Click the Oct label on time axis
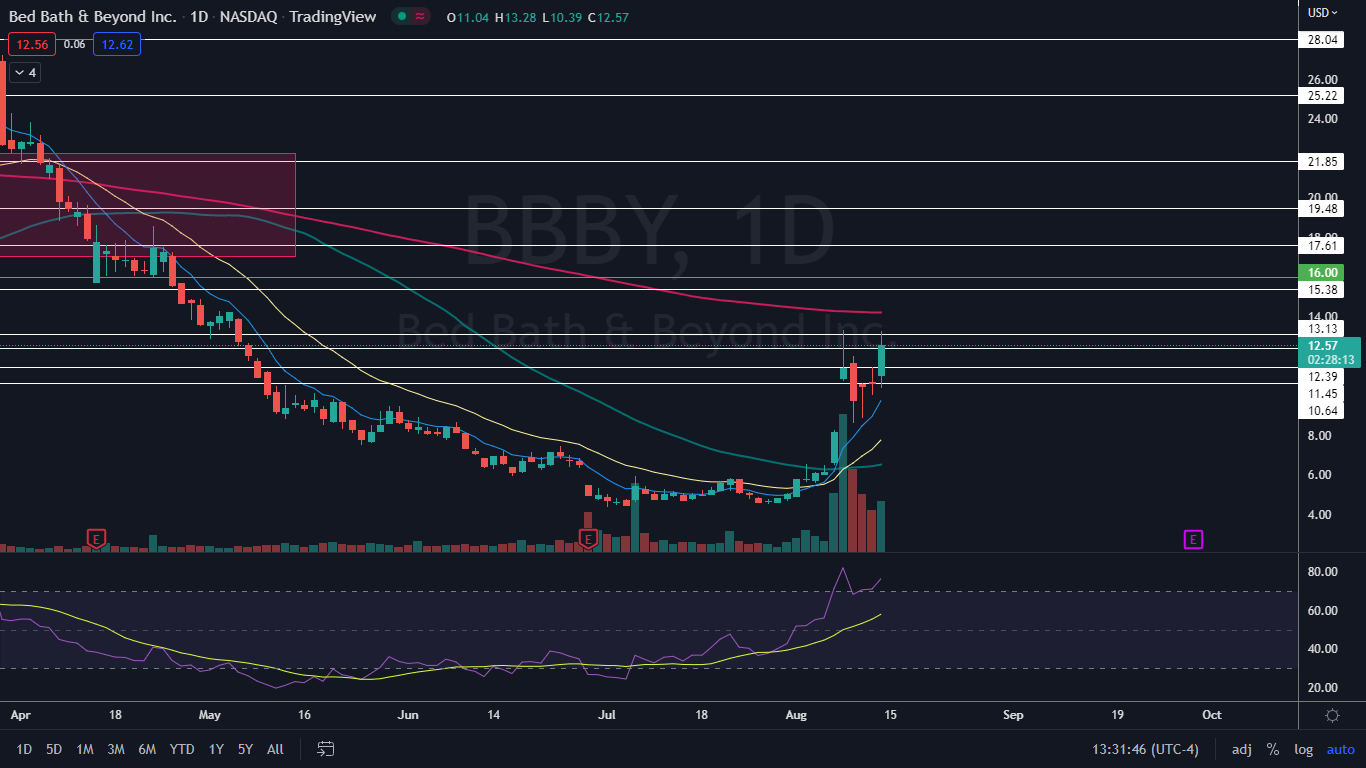Screen dimensions: 1366x768 [x=1212, y=715]
